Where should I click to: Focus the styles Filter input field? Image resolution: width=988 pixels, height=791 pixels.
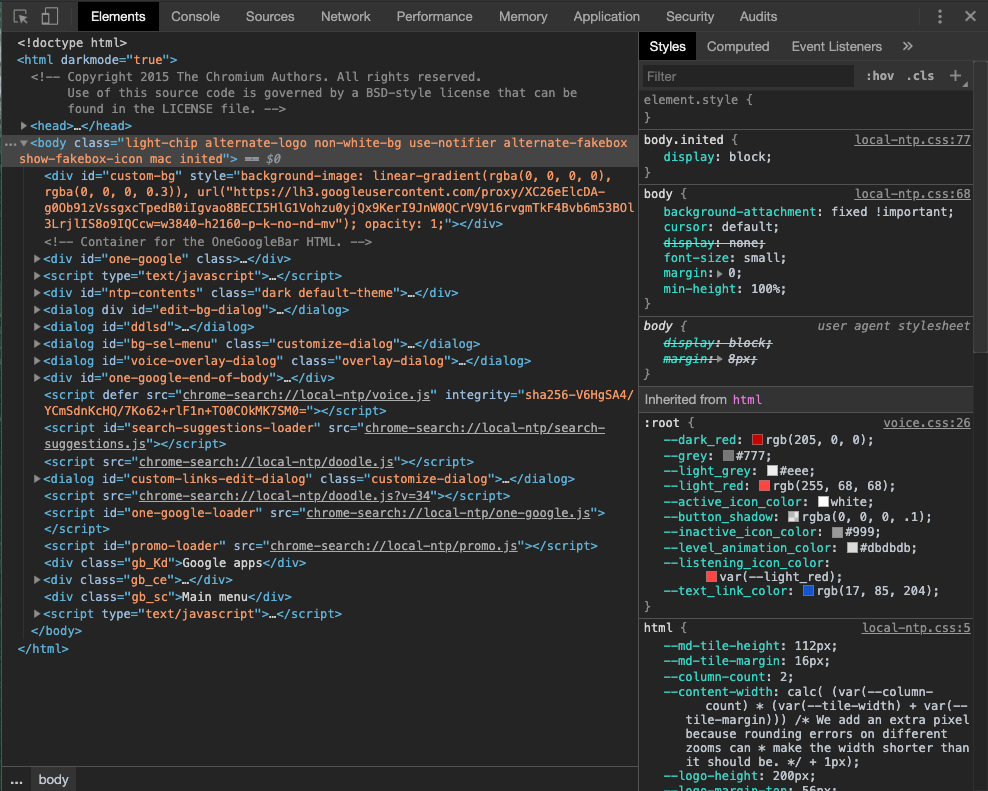(x=747, y=76)
